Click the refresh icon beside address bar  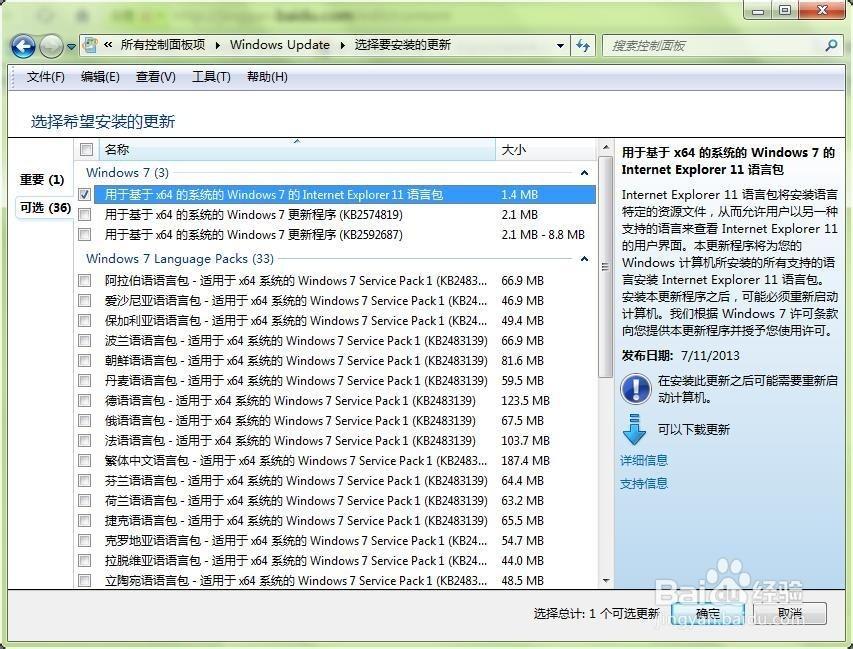583,46
